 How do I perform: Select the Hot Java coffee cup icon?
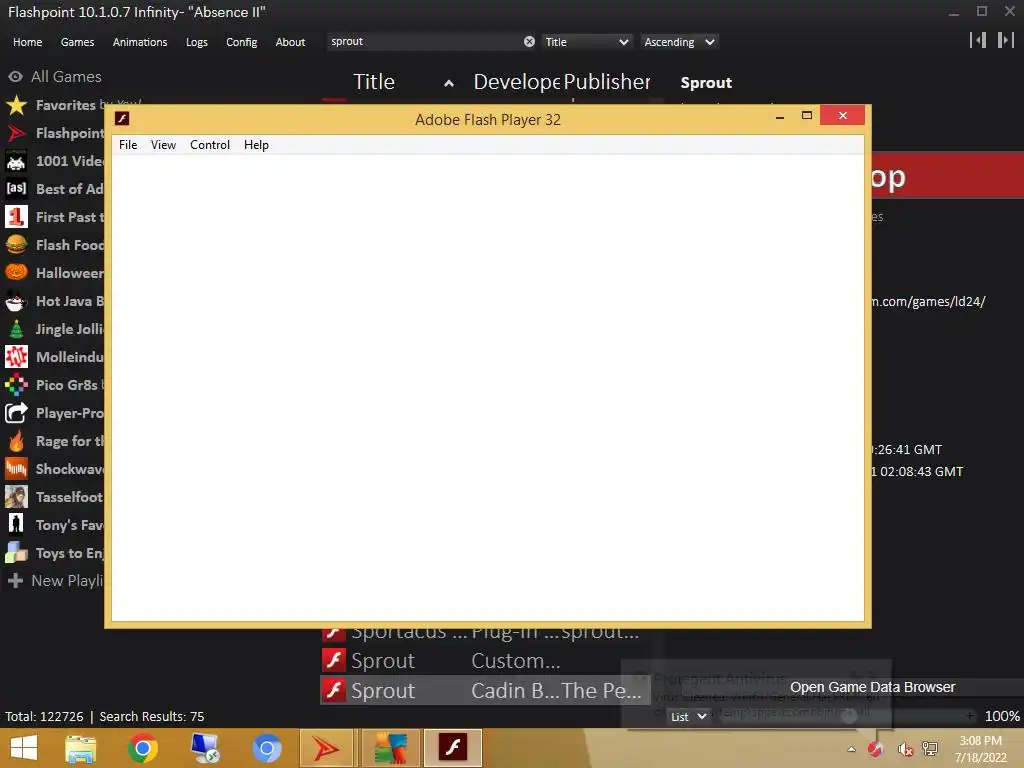[16, 300]
